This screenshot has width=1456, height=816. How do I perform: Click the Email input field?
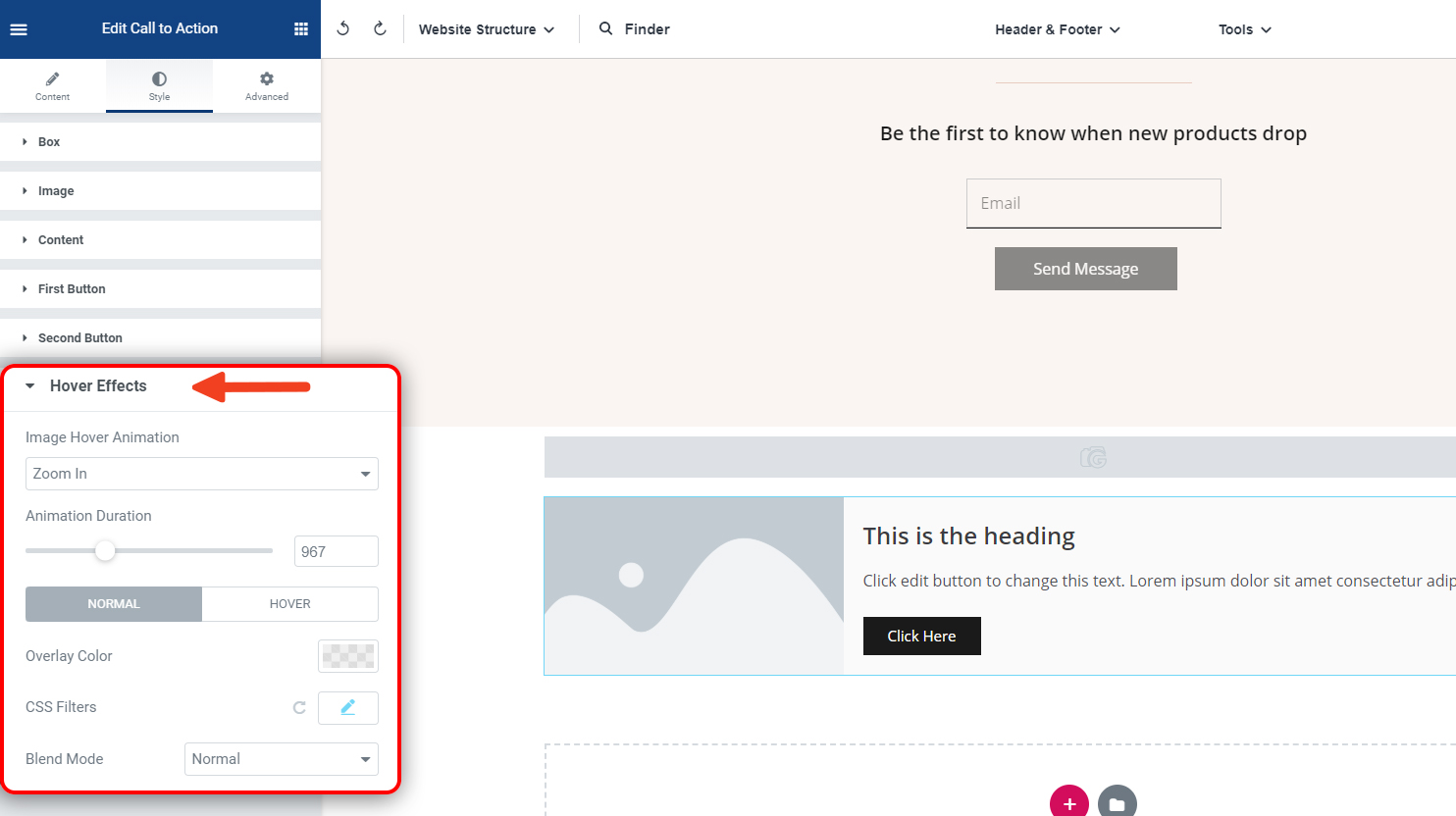pos(1094,203)
